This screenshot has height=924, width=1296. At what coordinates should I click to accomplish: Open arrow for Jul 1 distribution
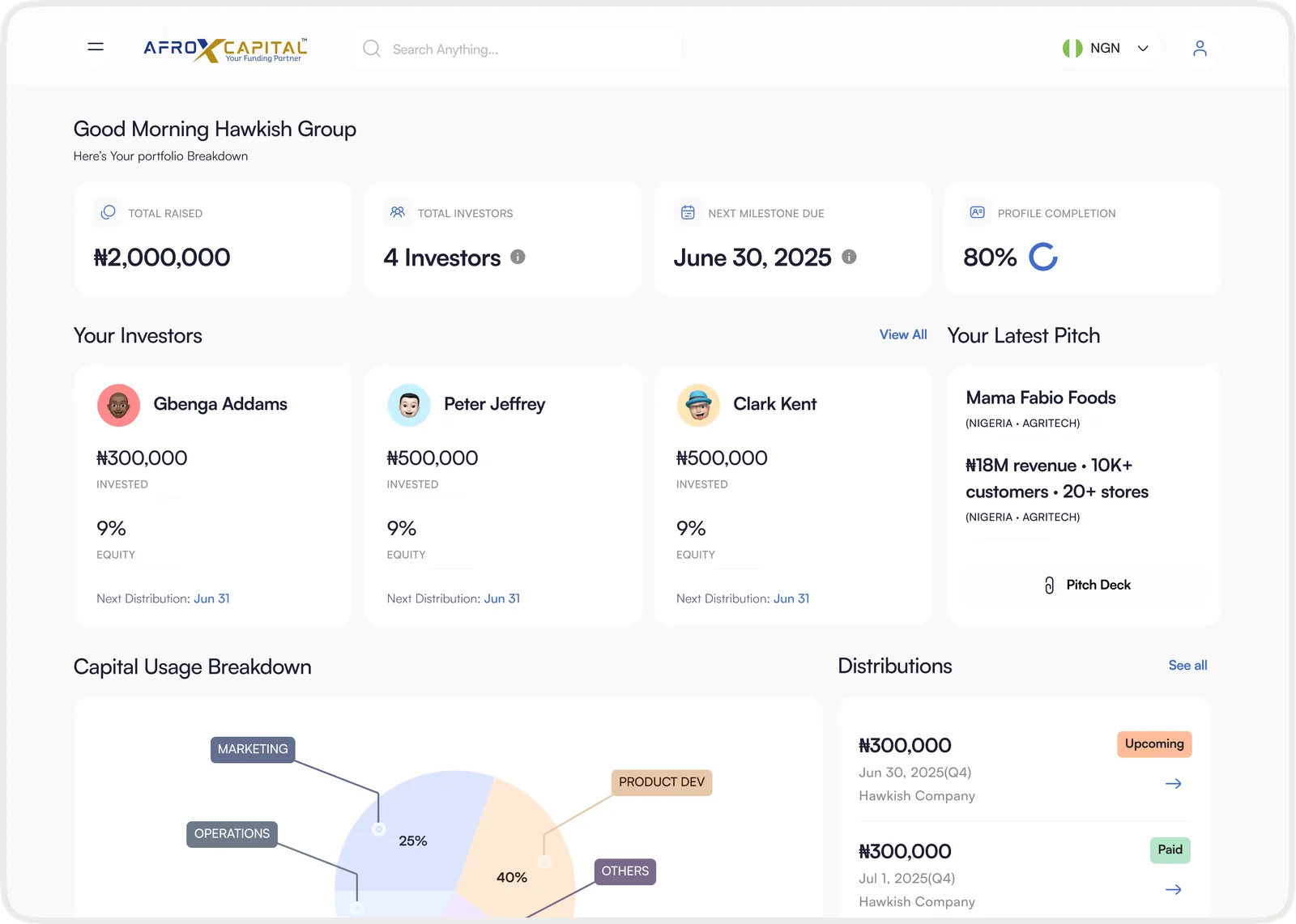click(1173, 889)
